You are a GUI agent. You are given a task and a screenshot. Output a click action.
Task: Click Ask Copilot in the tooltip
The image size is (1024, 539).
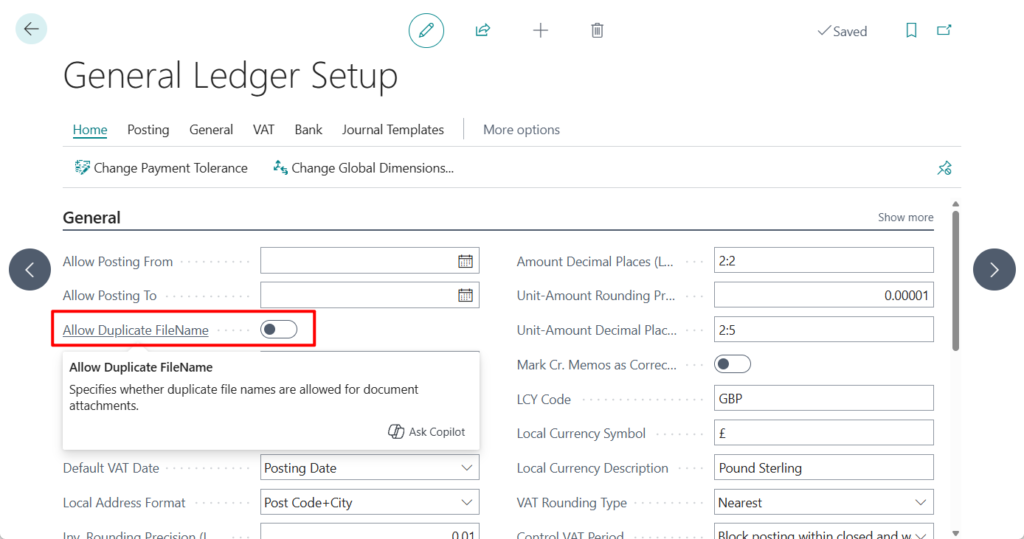(x=427, y=432)
